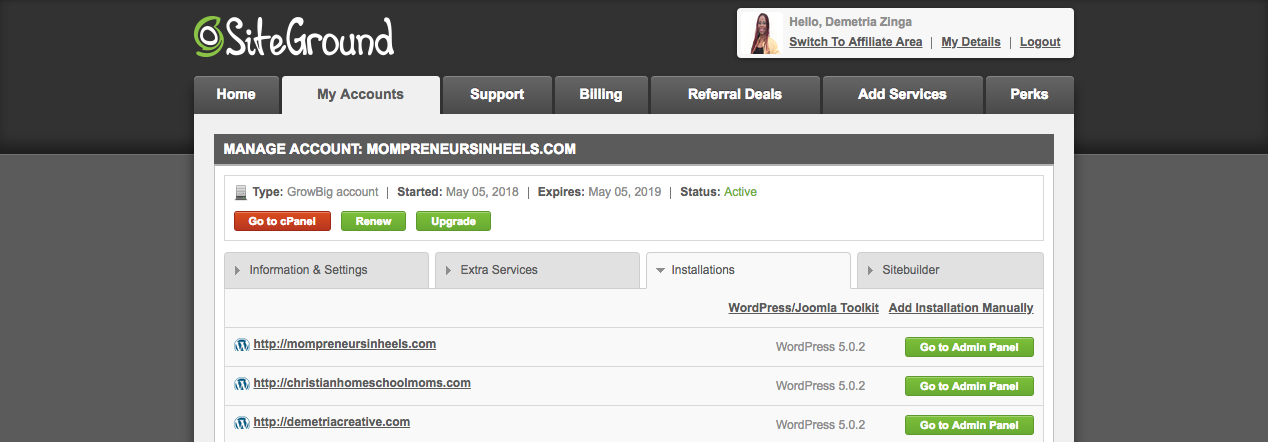Image resolution: width=1268 pixels, height=442 pixels.
Task: Open the mompreneursinheels.com link
Action: click(x=345, y=344)
